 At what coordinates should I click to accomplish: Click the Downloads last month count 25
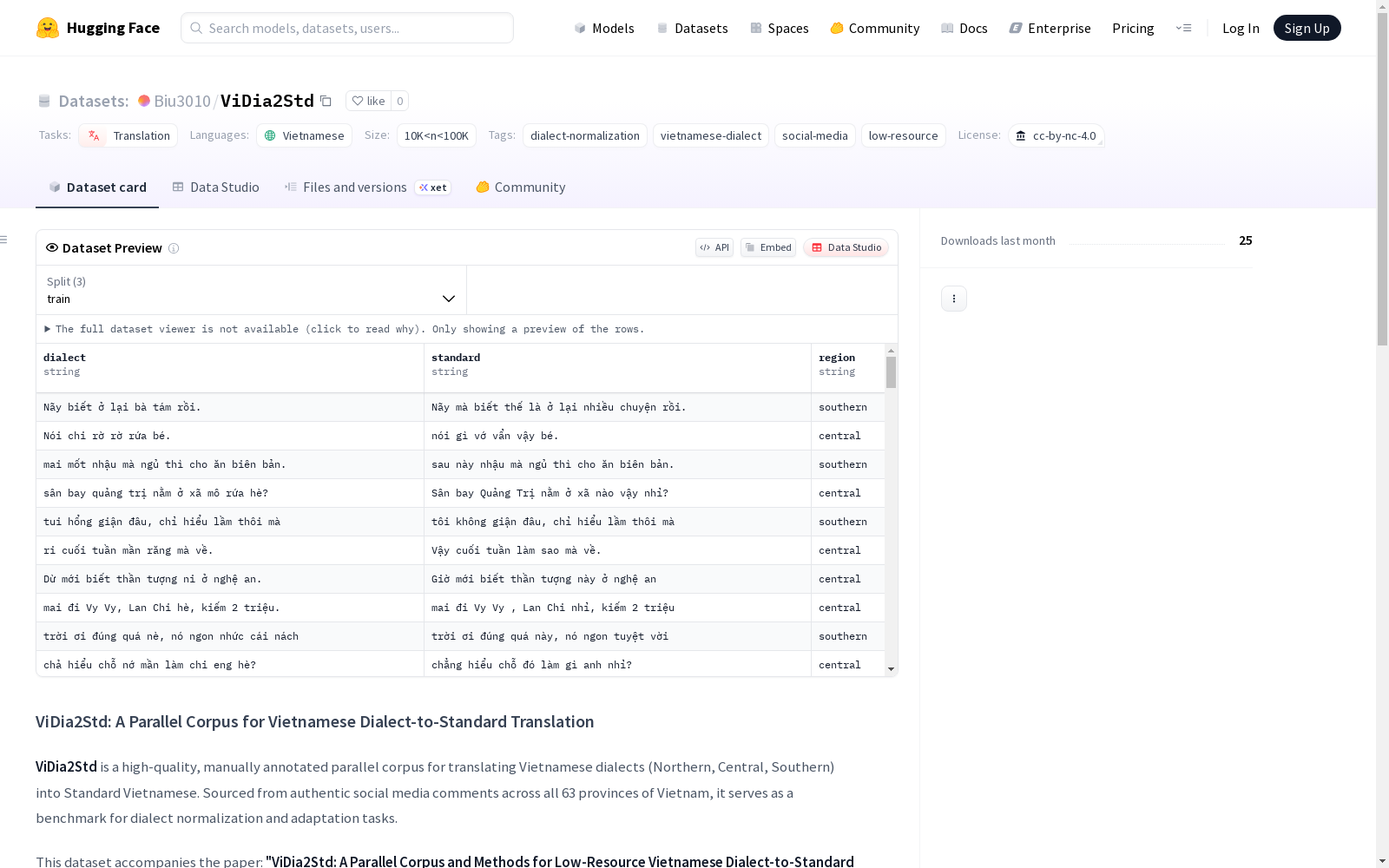1245,240
